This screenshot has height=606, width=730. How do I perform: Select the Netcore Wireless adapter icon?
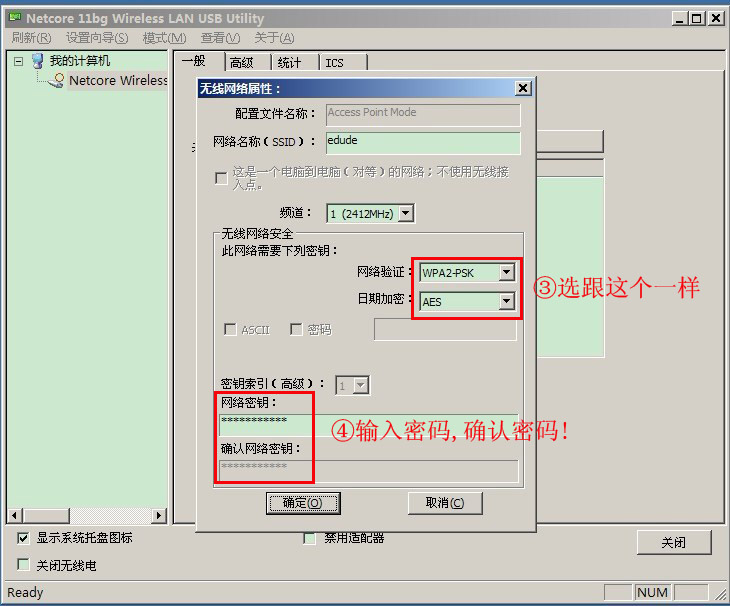(57, 81)
